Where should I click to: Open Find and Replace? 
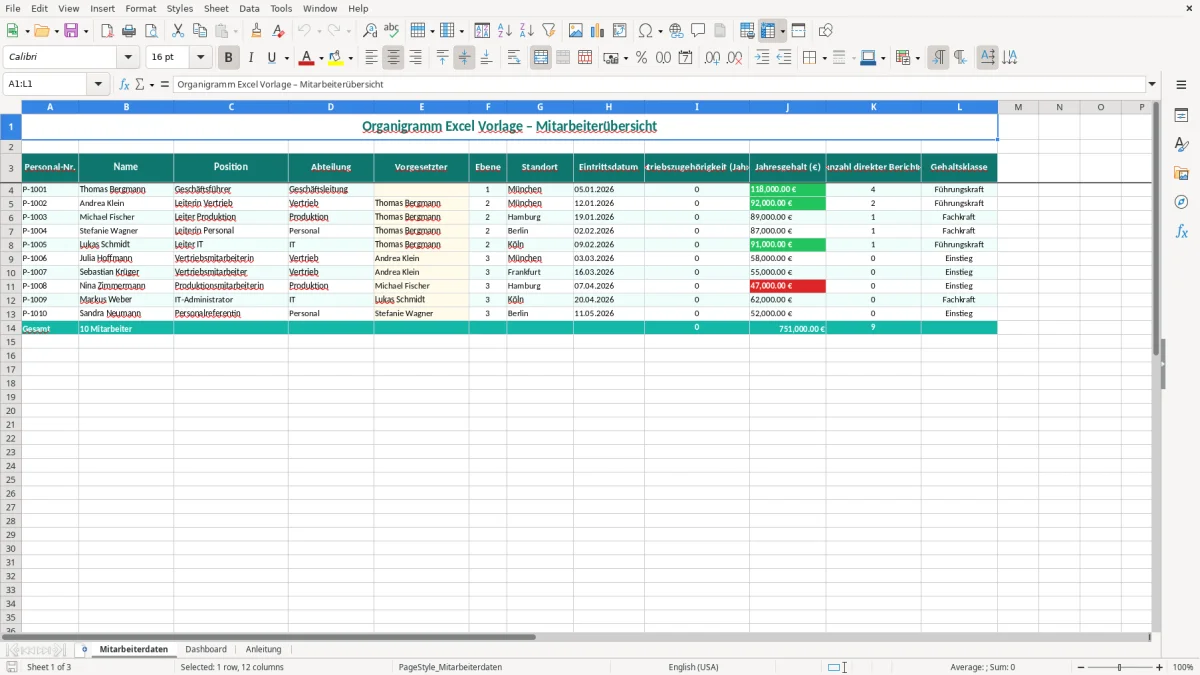tap(370, 31)
